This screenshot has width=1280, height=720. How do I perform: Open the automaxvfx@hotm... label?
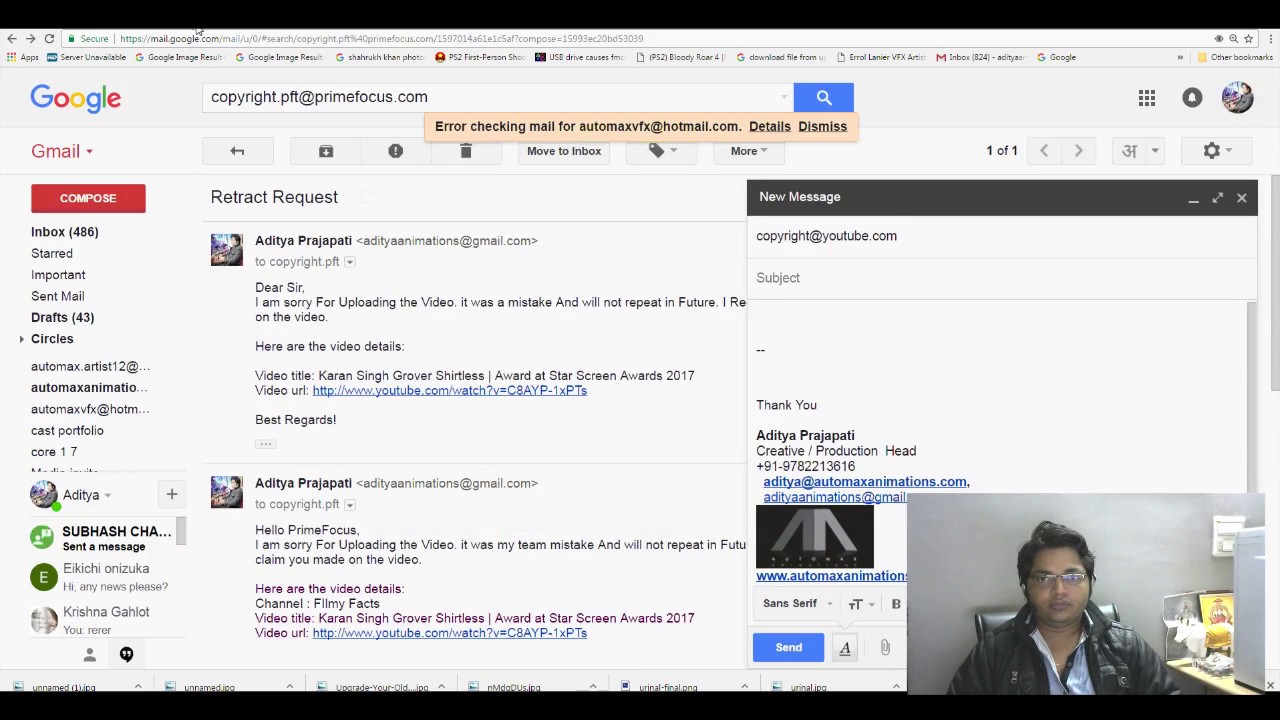(90, 409)
